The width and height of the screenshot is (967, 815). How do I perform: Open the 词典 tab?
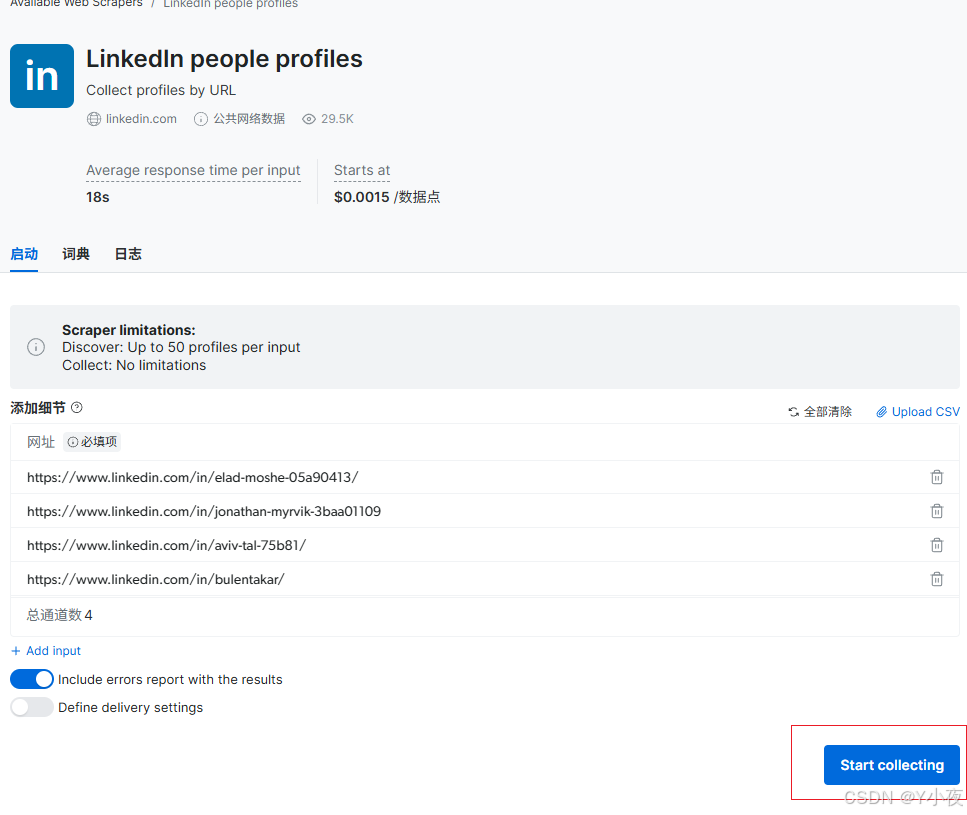tap(76, 254)
